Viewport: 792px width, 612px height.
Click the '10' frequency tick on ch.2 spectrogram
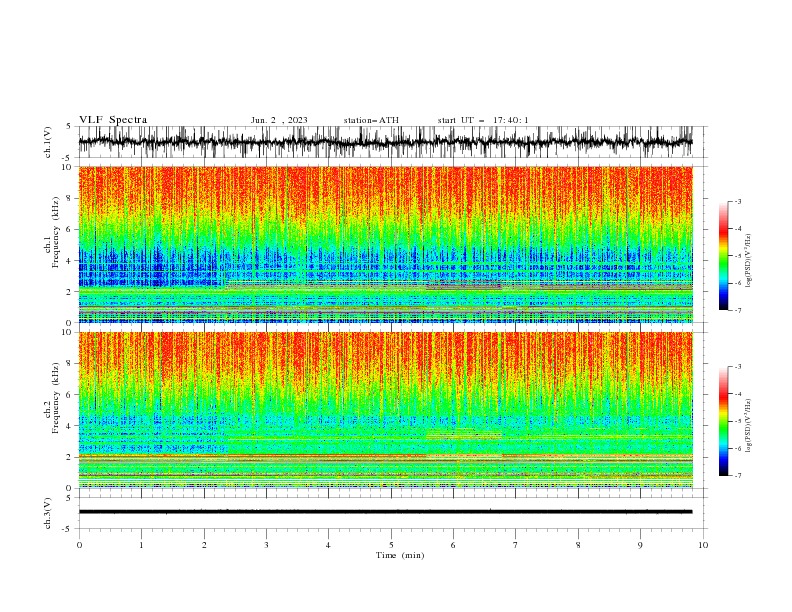69,332
